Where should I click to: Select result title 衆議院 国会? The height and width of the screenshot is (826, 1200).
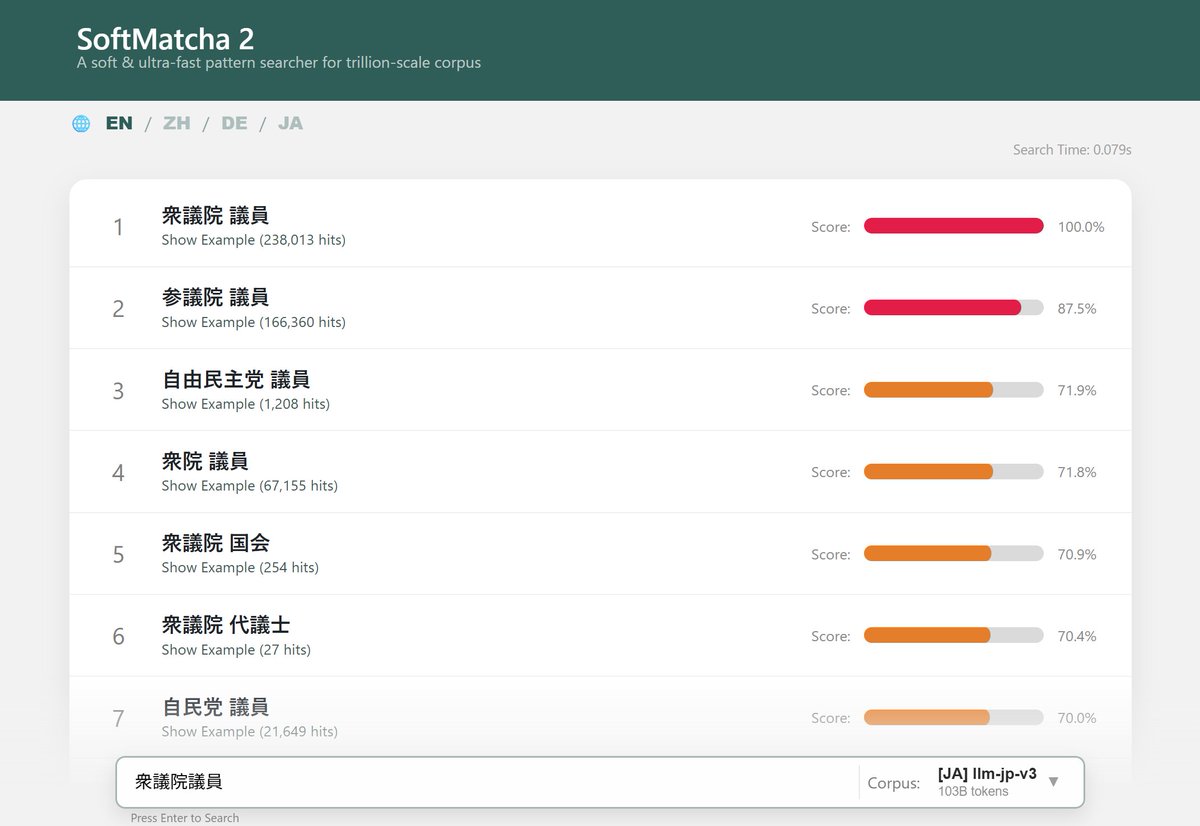pyautogui.click(x=215, y=543)
